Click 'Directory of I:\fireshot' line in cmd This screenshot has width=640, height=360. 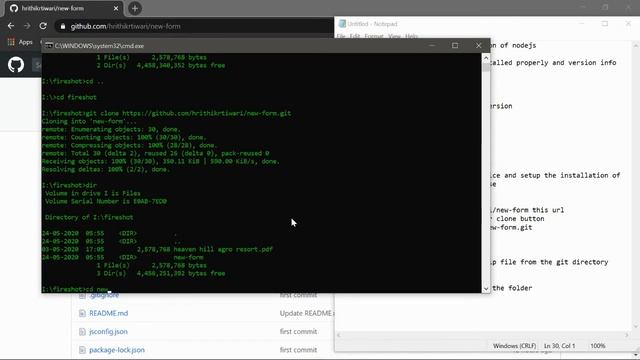pos(89,217)
